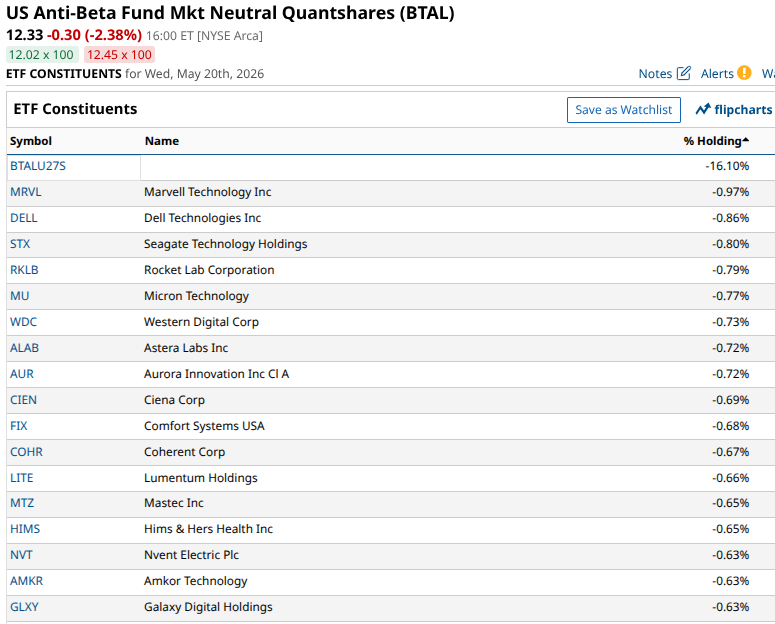Open HIMS symbol link
This screenshot has height=624, width=775.
[25, 529]
